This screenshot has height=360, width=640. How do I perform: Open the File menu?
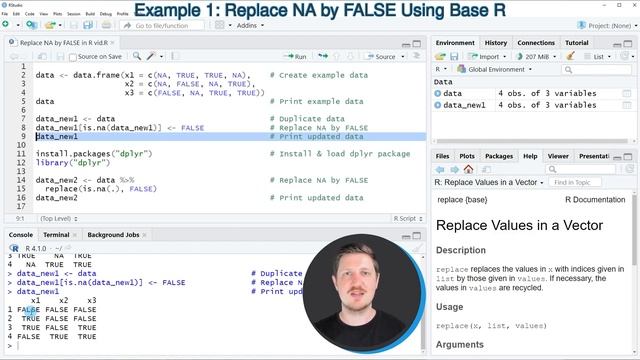(x=4, y=13)
